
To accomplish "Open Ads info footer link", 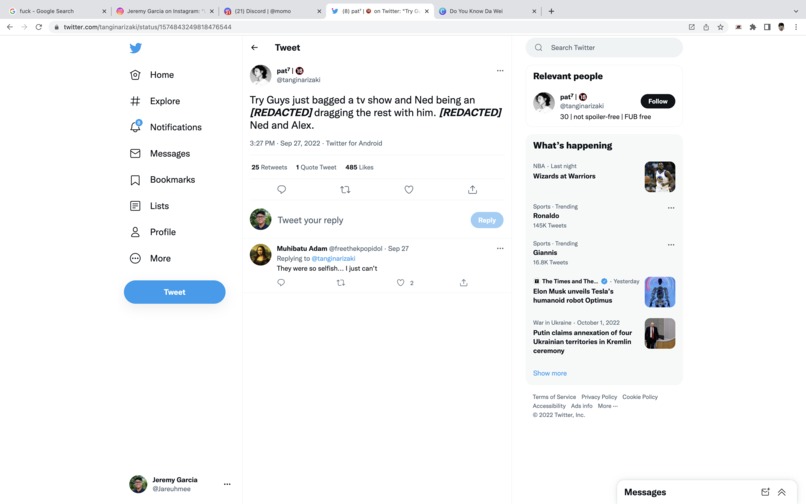I will coord(581,406).
